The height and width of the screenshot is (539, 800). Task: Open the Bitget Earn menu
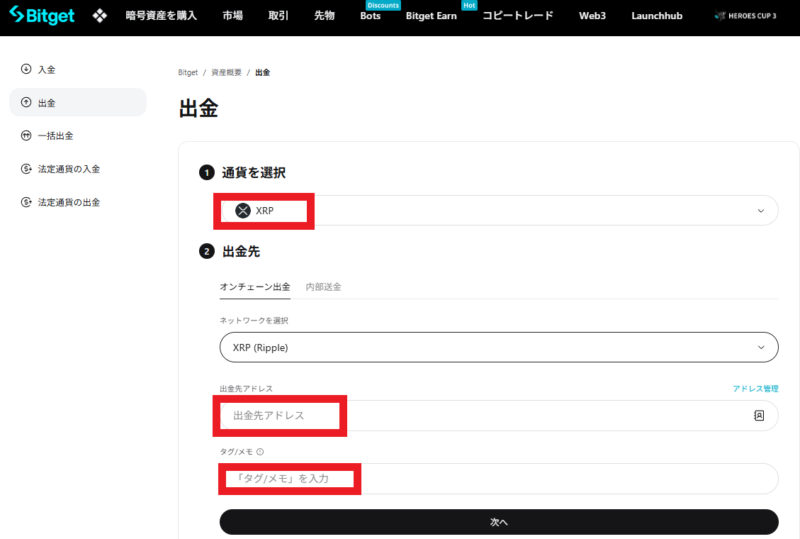[431, 16]
